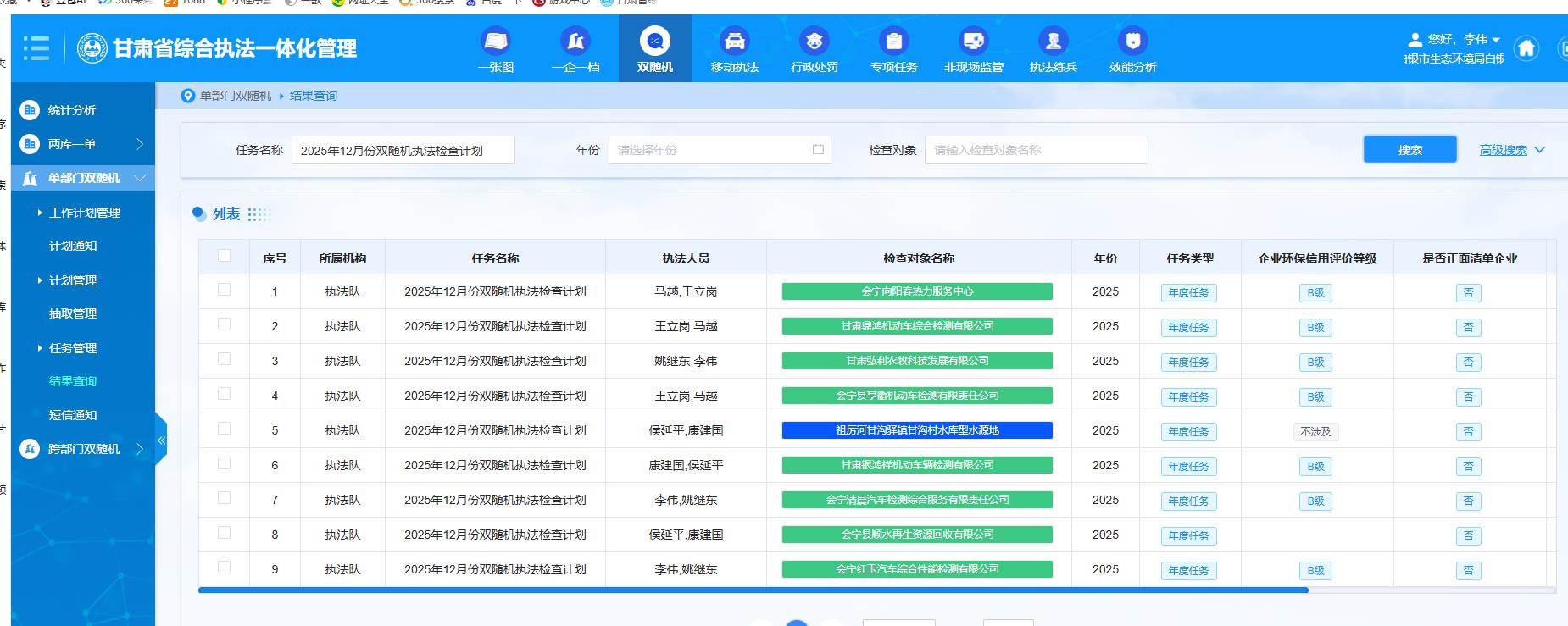Image resolution: width=1568 pixels, height=626 pixels.
Task: Select the checkbox for row 5
Action: pos(224,429)
